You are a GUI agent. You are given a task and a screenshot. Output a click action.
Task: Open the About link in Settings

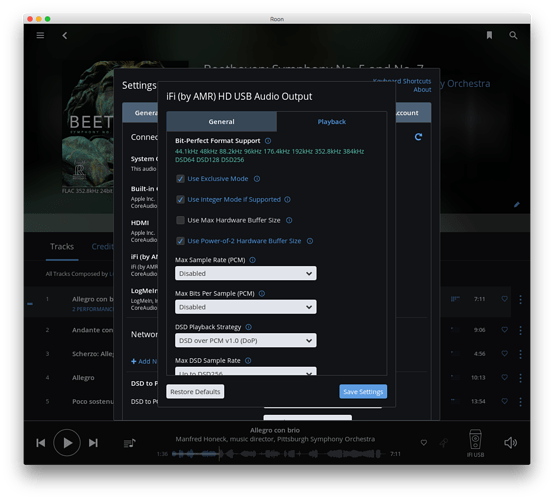pyautogui.click(x=422, y=90)
